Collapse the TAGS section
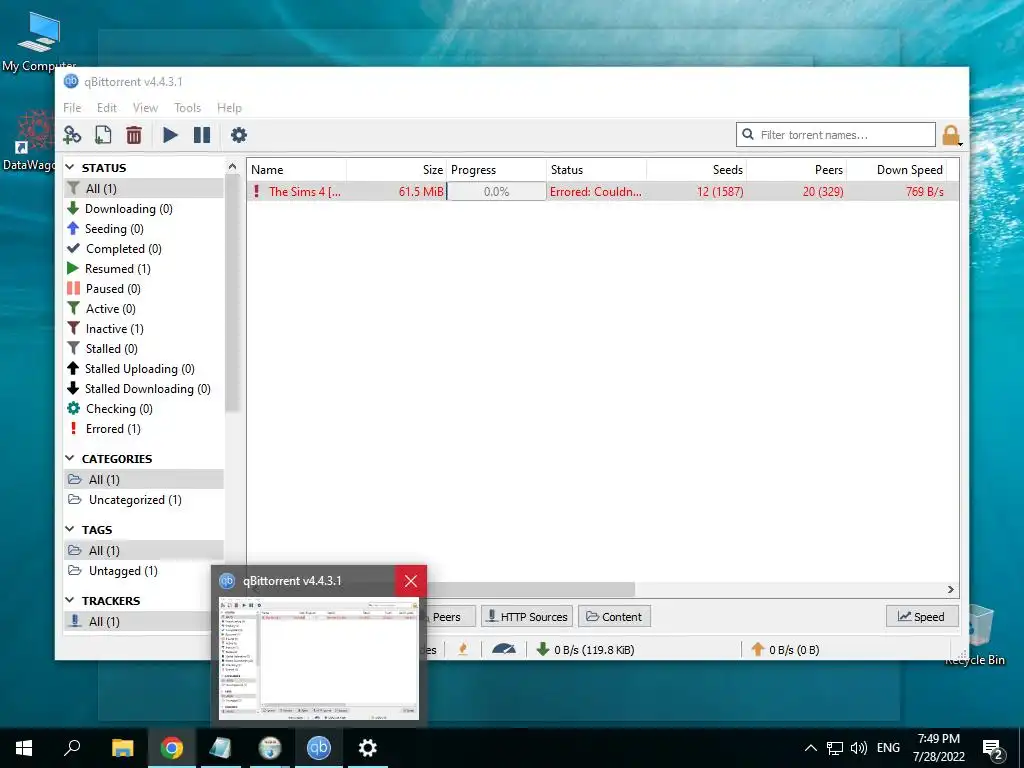Viewport: 1024px width, 768px height. point(71,529)
